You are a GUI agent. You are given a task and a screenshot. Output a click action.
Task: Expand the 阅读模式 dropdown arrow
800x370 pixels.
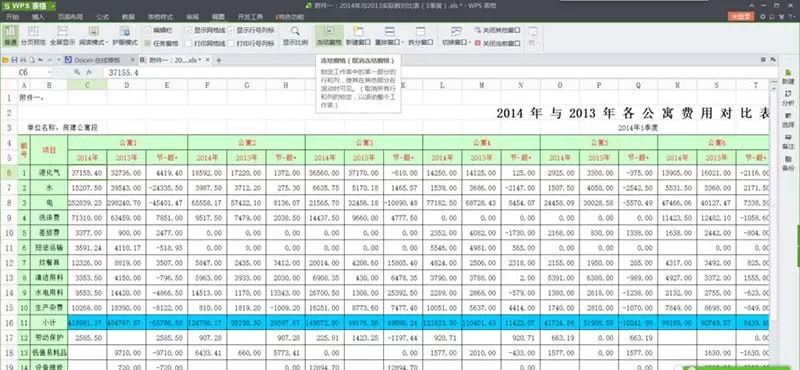point(106,42)
